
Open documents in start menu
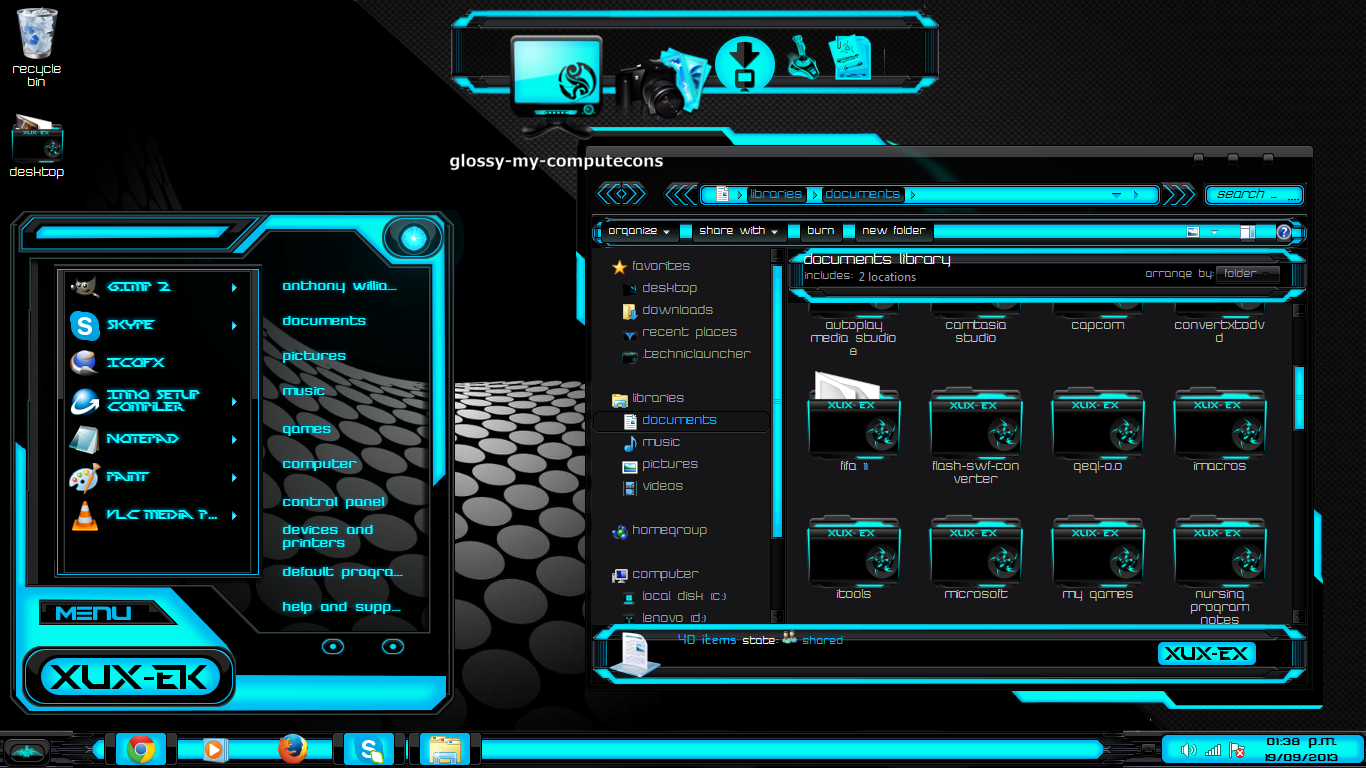point(324,321)
